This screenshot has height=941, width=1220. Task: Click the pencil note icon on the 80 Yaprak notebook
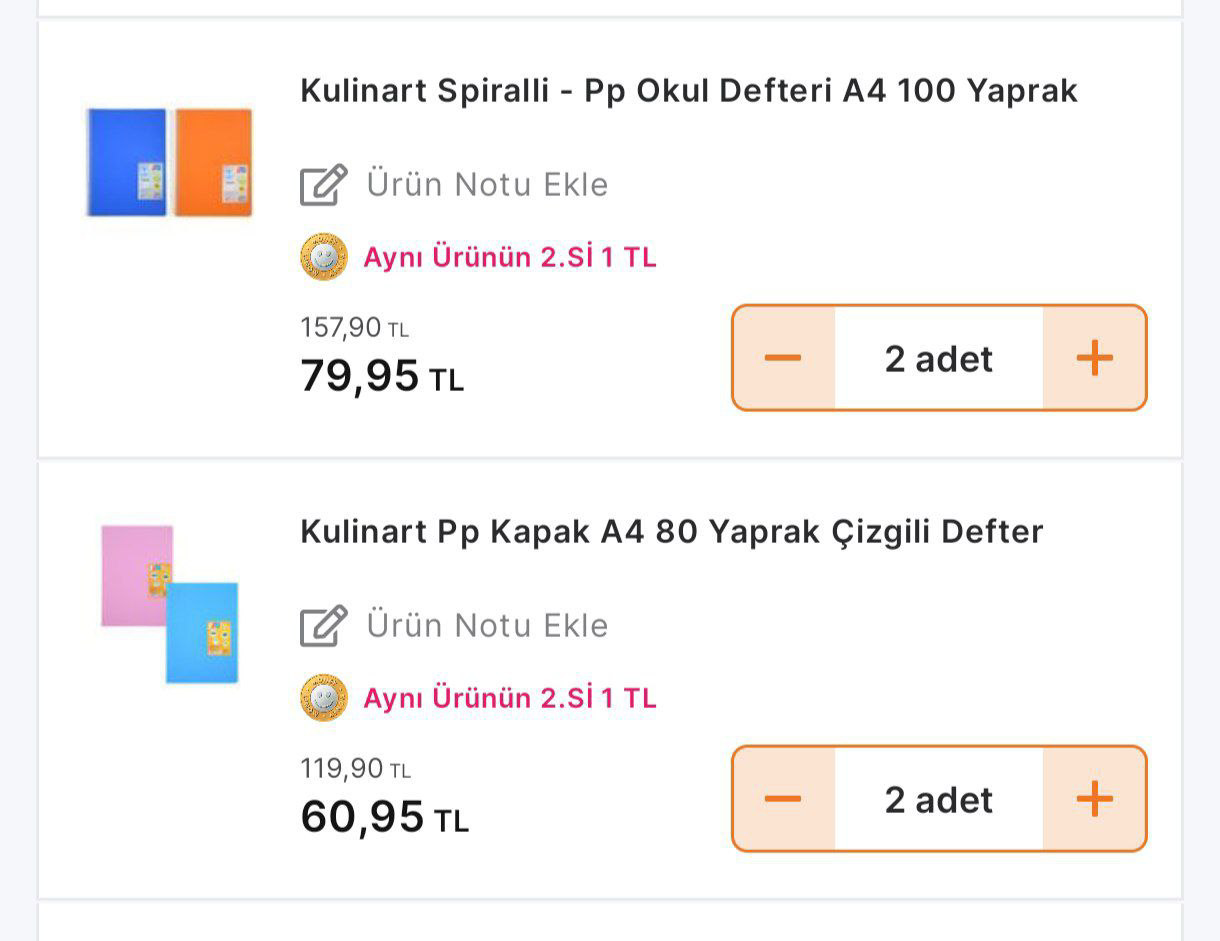[x=322, y=625]
